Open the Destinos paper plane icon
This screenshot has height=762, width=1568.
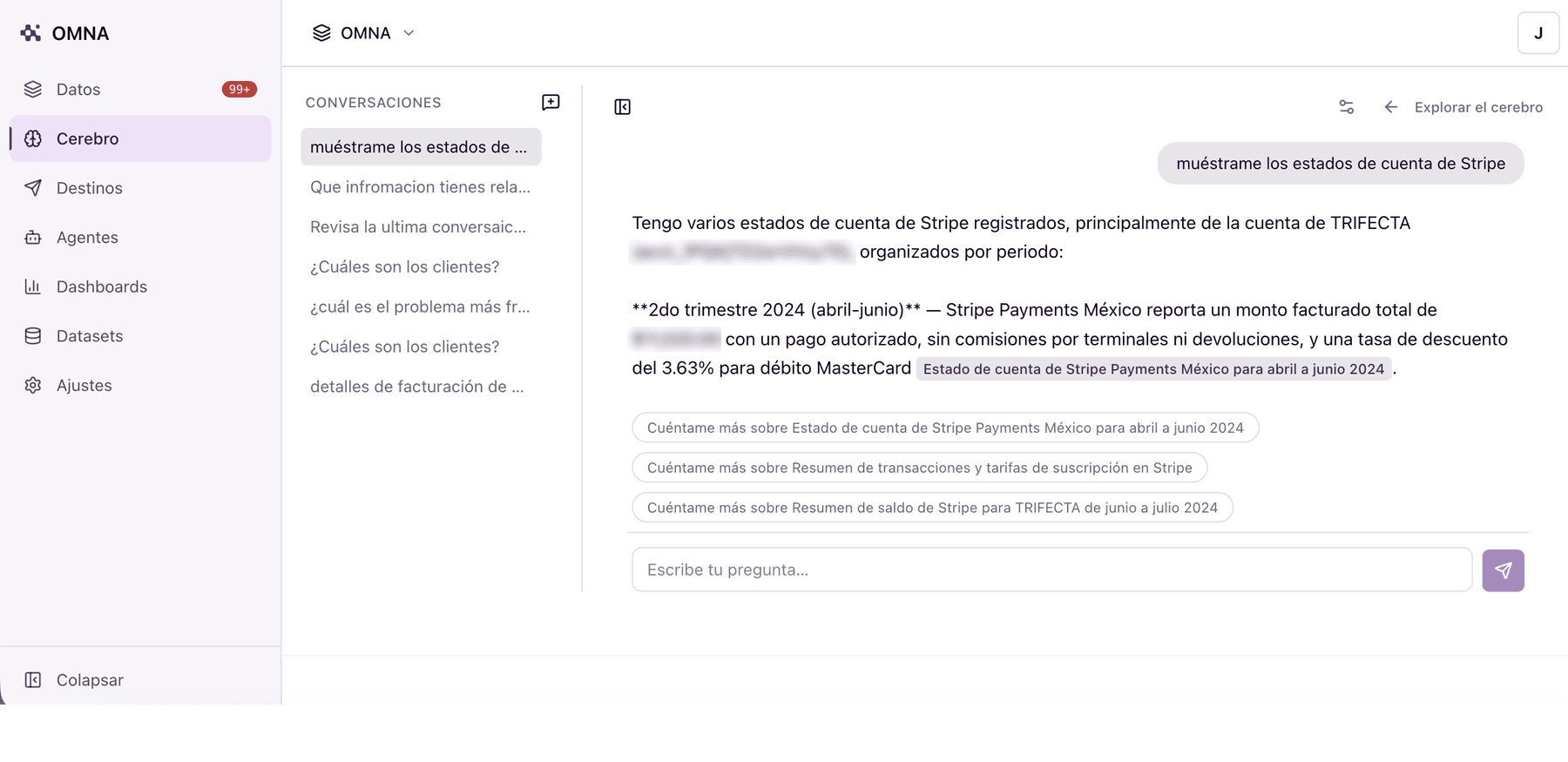[33, 188]
